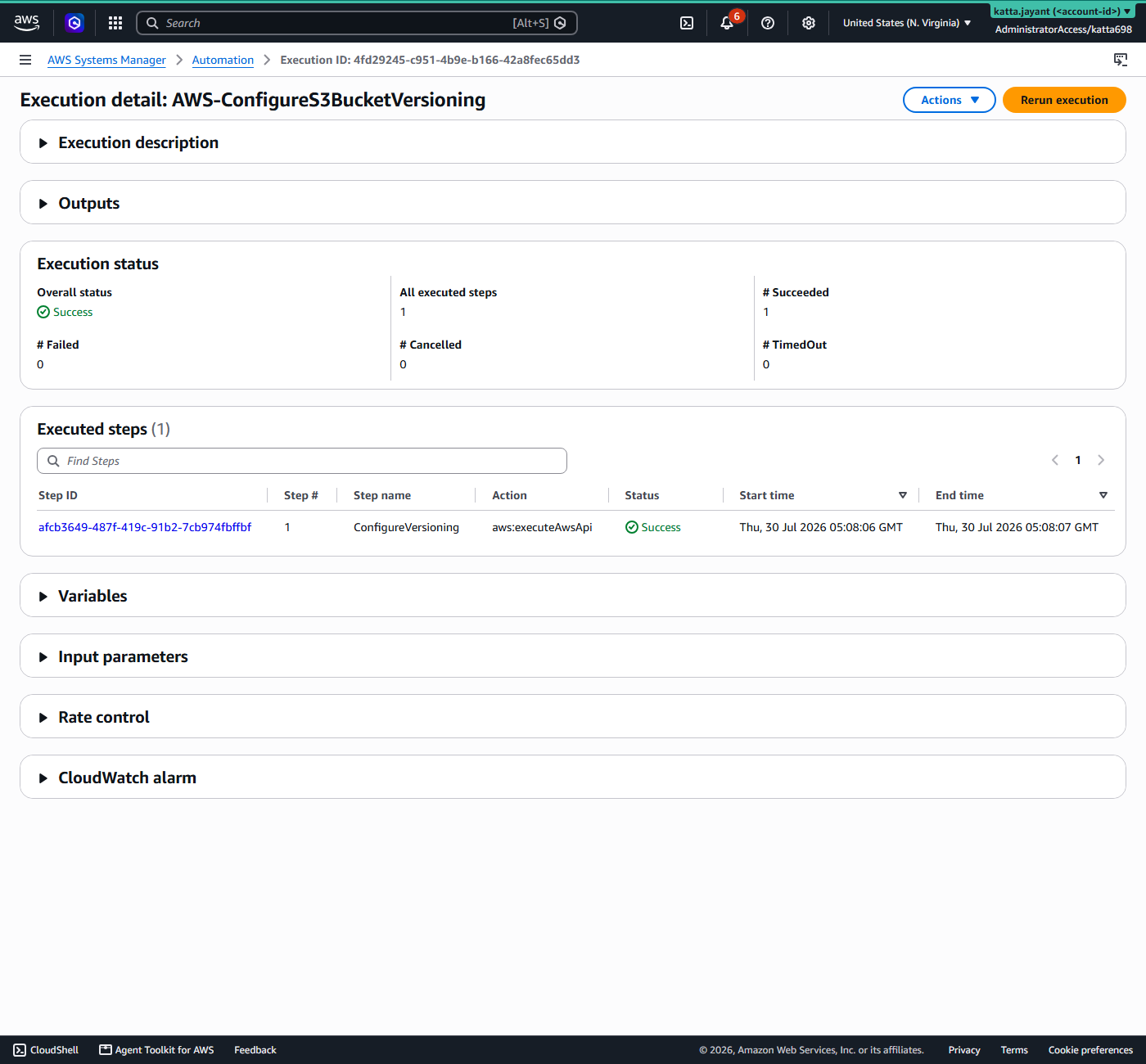Open the settings gear icon
The image size is (1146, 1064).
(809, 23)
